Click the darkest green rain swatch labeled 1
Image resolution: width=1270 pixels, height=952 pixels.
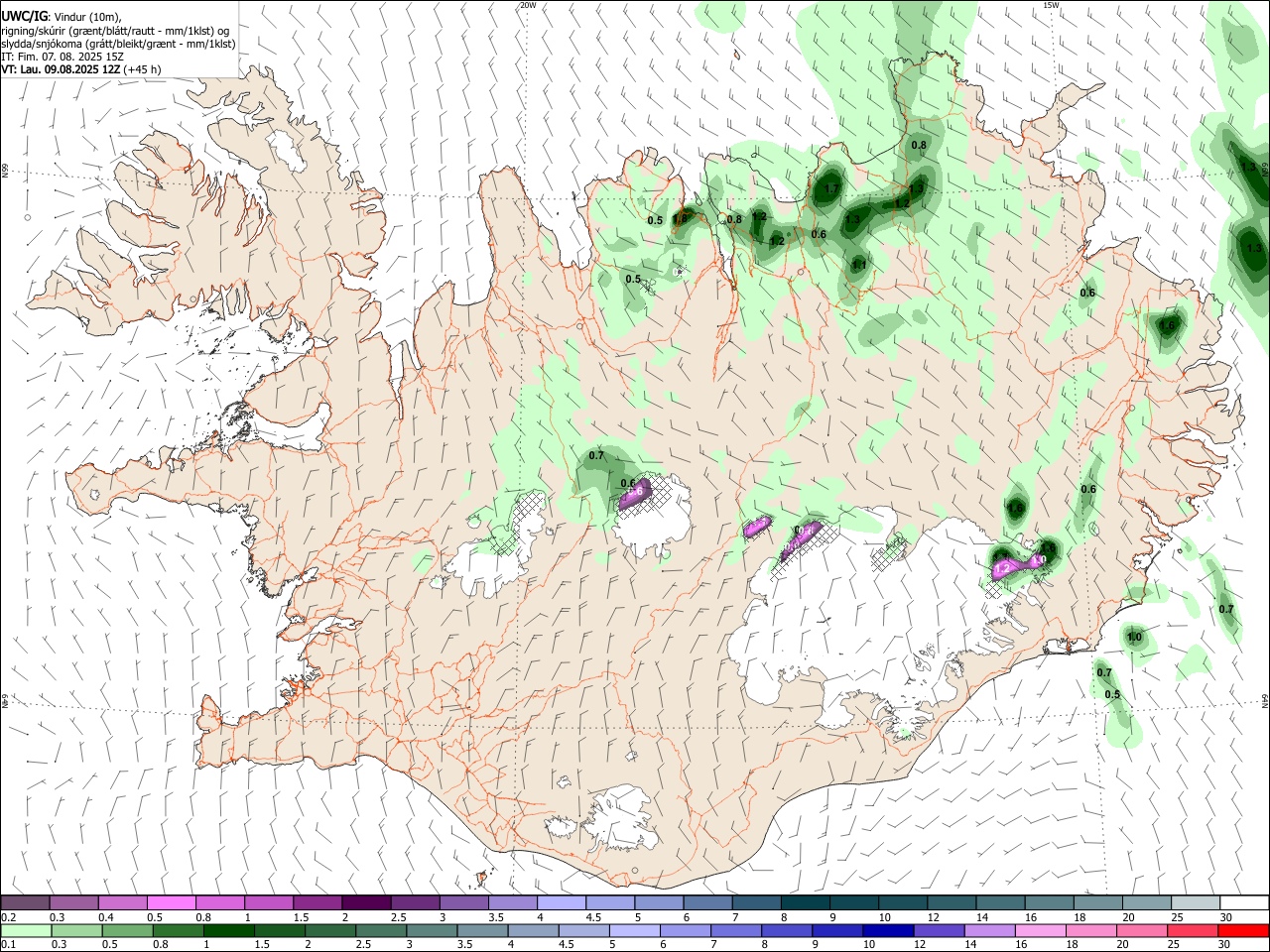pyautogui.click(x=229, y=930)
